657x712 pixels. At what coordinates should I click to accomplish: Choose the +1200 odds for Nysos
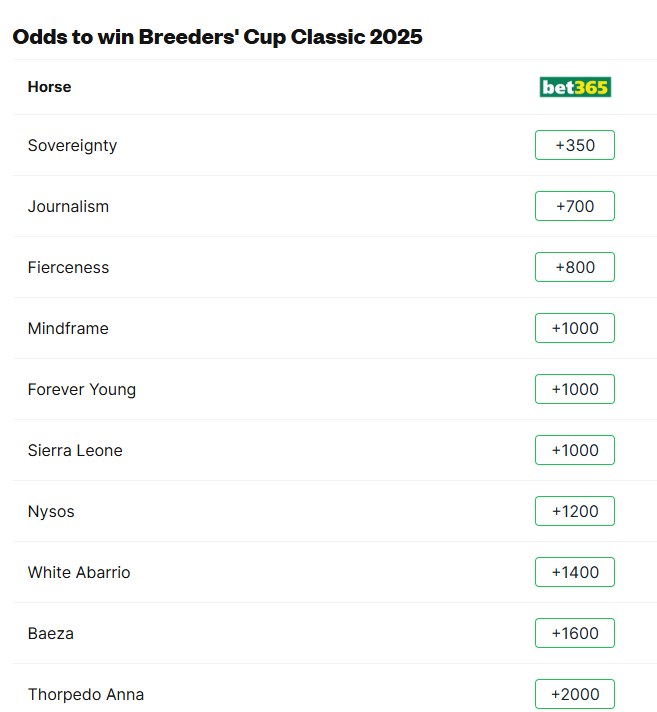[574, 511]
